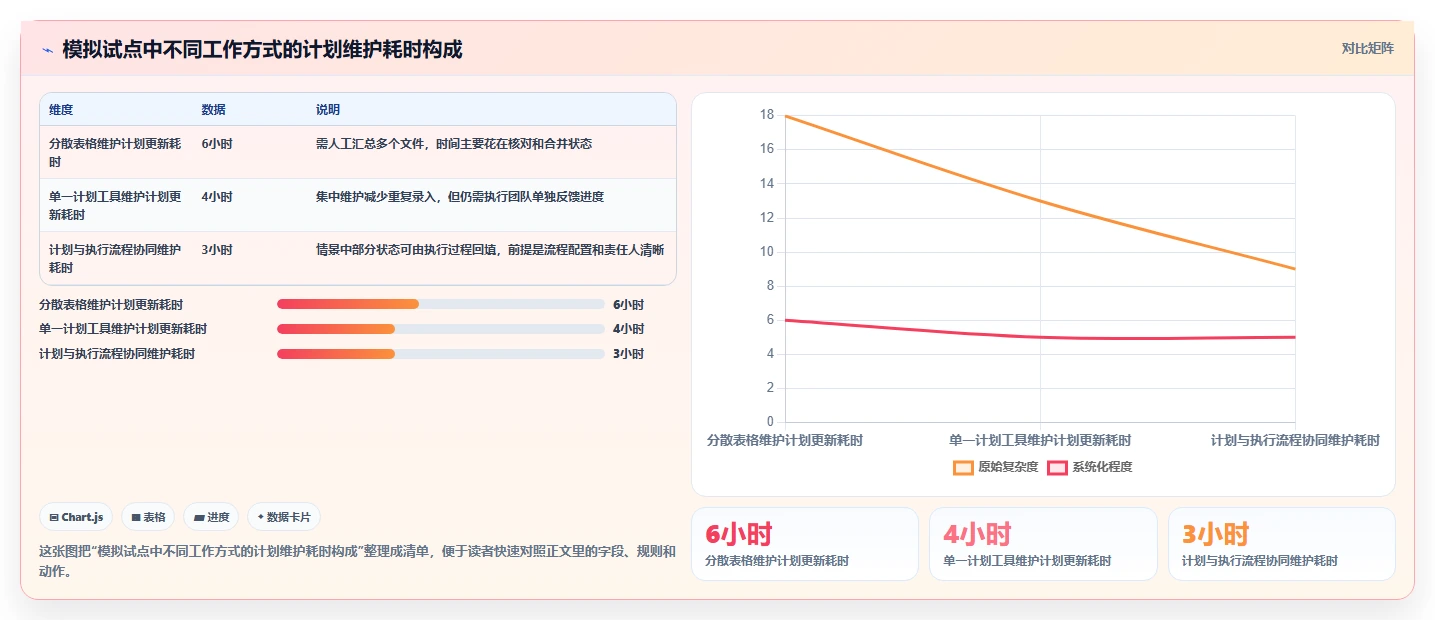
Task: Click the red 系统化程度 legend swatch
Action: coord(1057,467)
